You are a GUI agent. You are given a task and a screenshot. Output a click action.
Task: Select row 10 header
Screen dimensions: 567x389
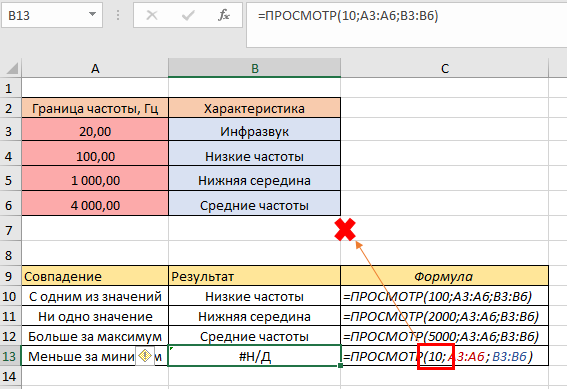tap(10, 296)
